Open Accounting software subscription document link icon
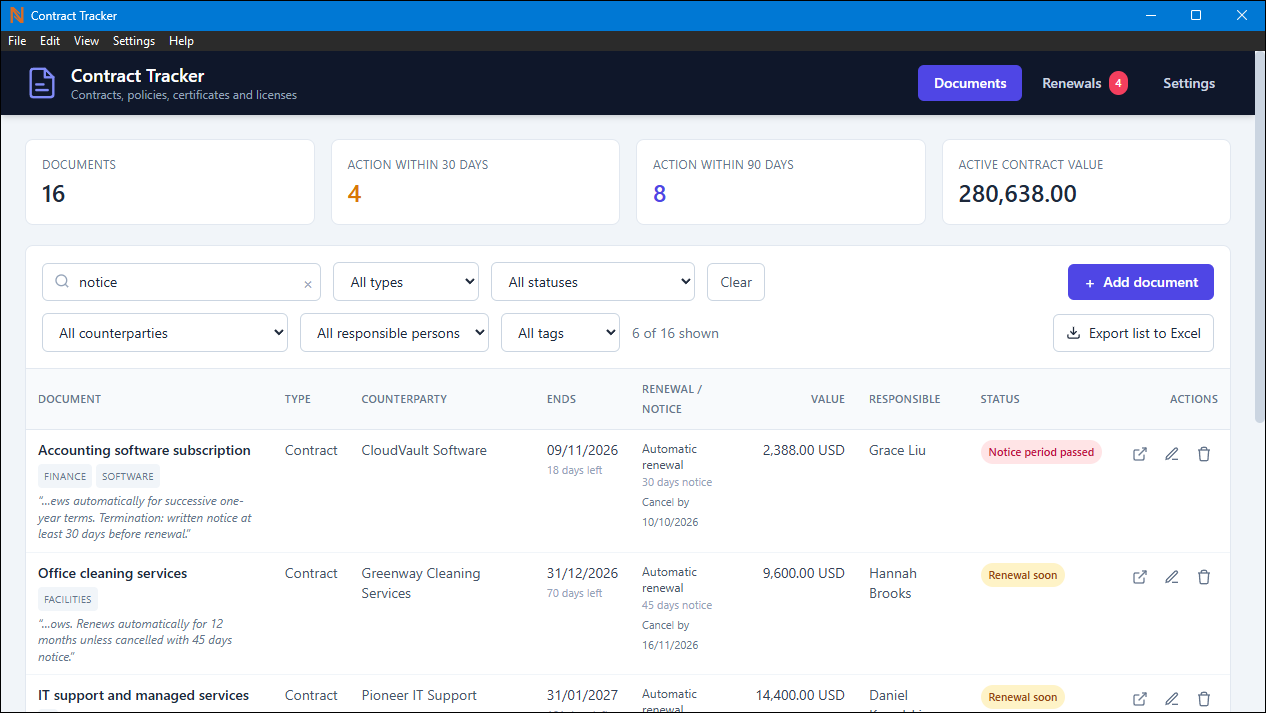 pyautogui.click(x=1140, y=454)
